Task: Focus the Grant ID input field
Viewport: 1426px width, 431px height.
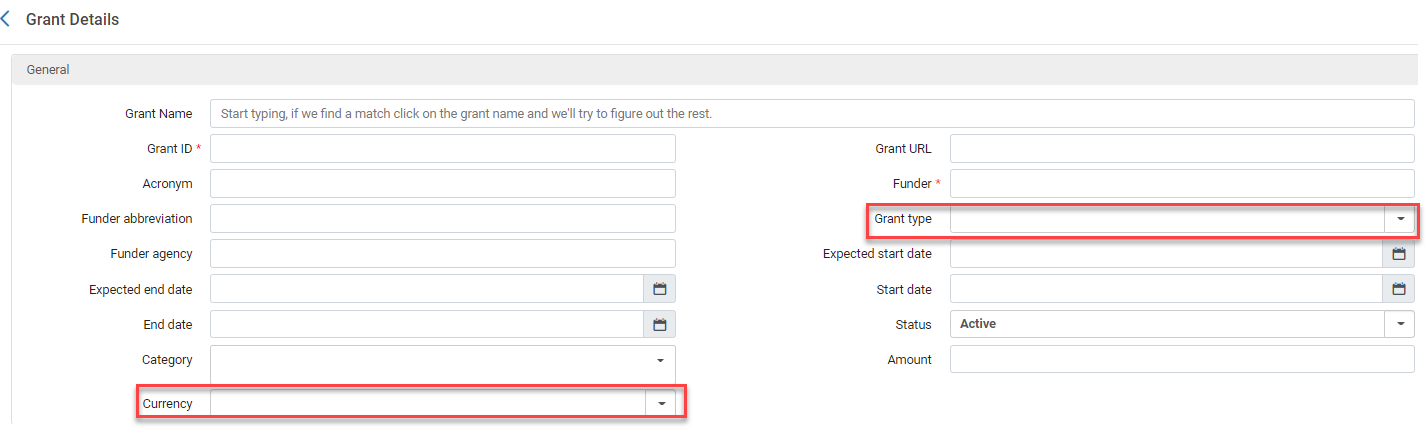Action: coord(442,149)
